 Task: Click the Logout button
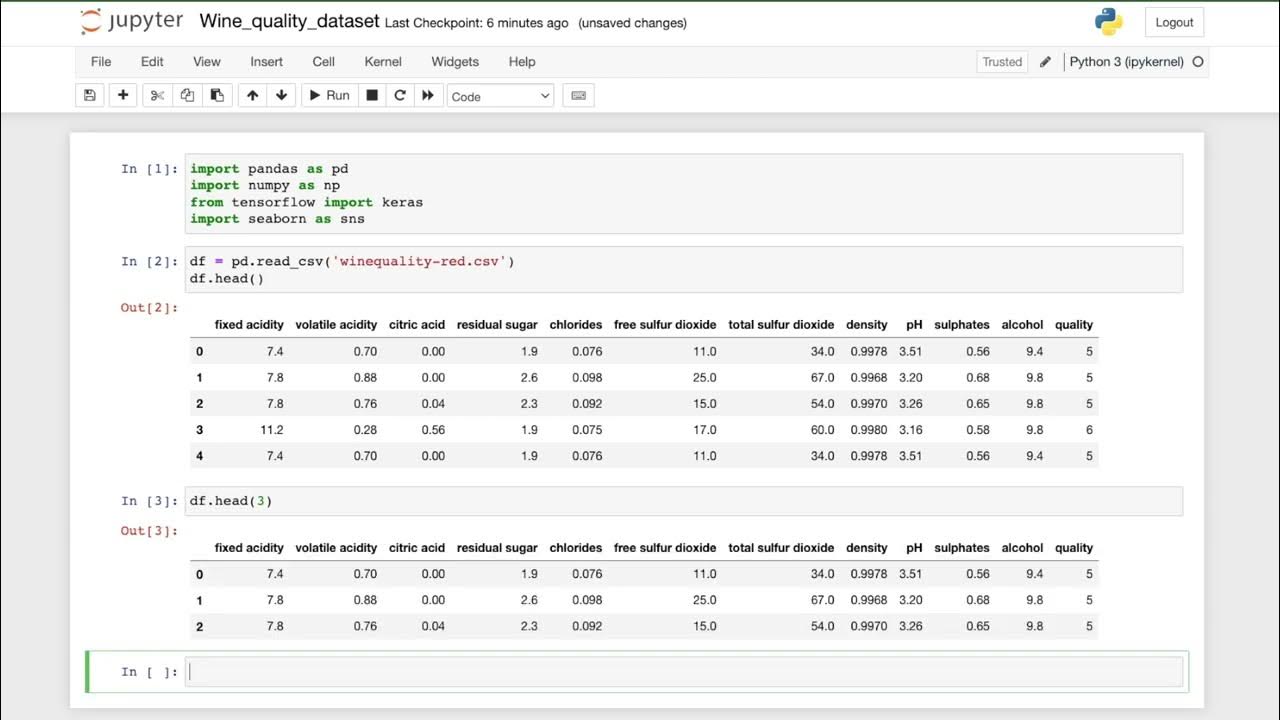[1174, 22]
